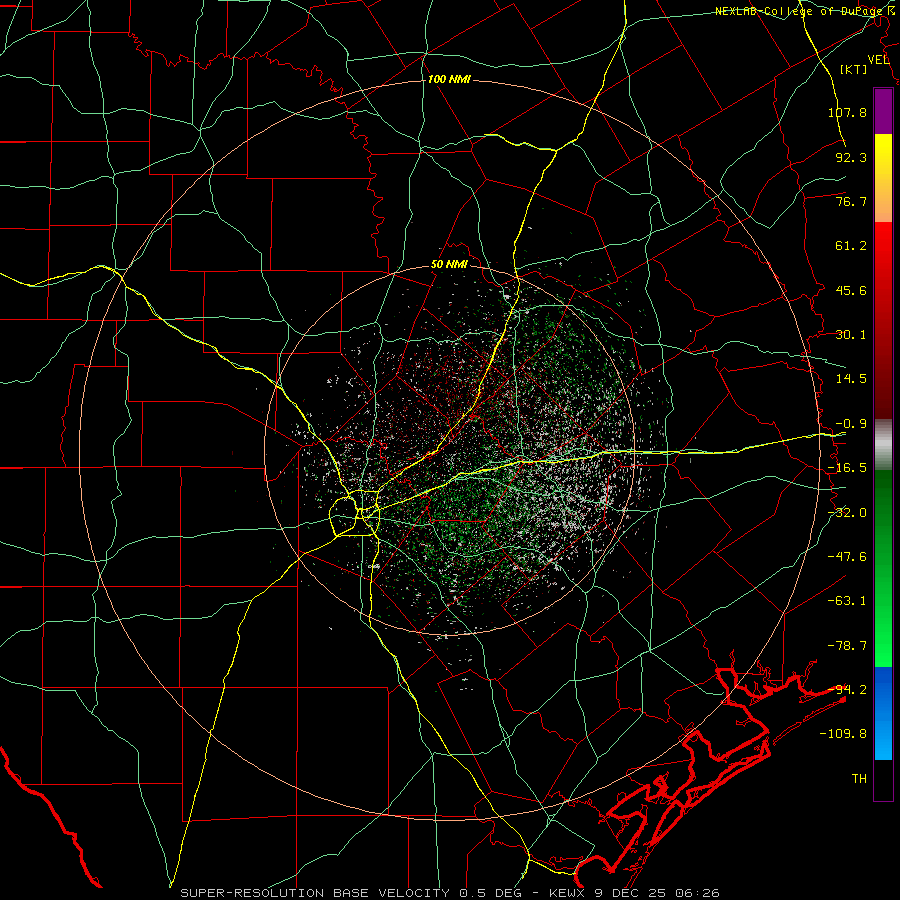Click the 45.6 legend value

coord(851,290)
